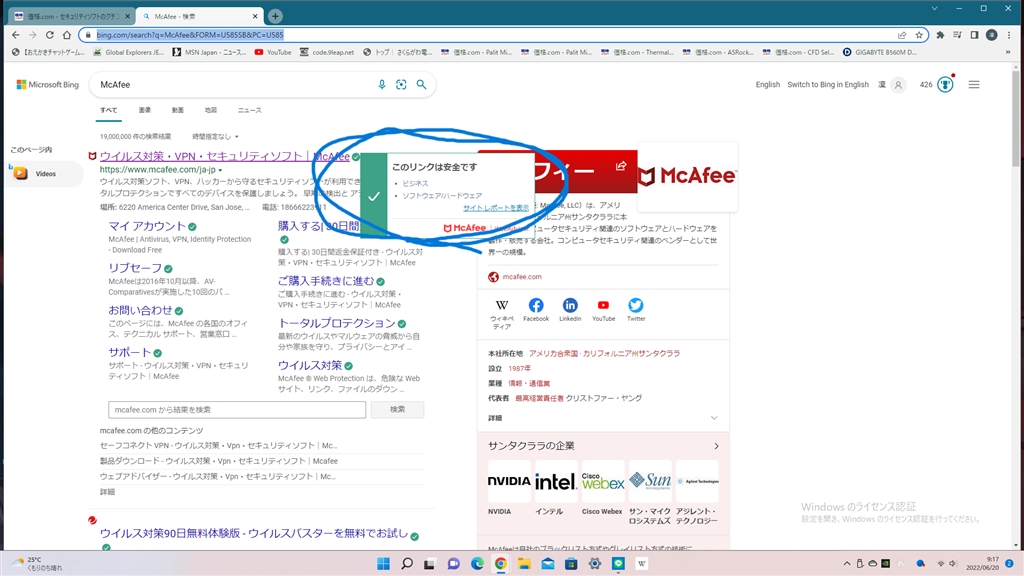Image resolution: width=1024 pixels, height=576 pixels.
Task: Open weather widget in taskbar
Action: 39,564
